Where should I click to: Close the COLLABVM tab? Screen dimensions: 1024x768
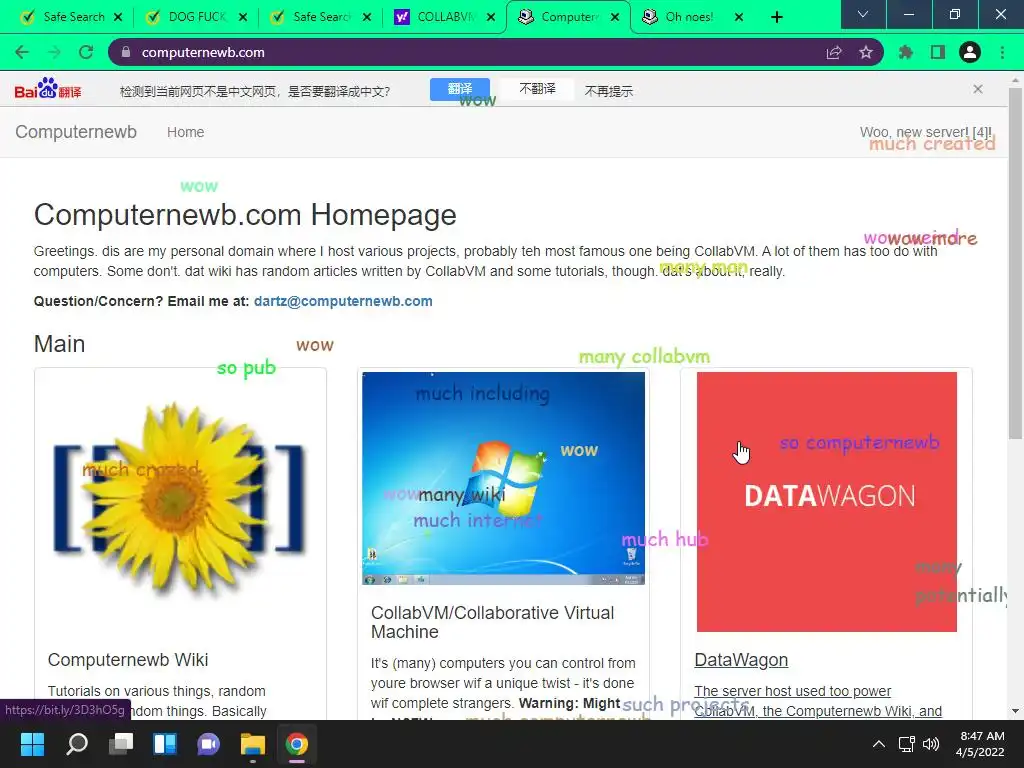491,17
